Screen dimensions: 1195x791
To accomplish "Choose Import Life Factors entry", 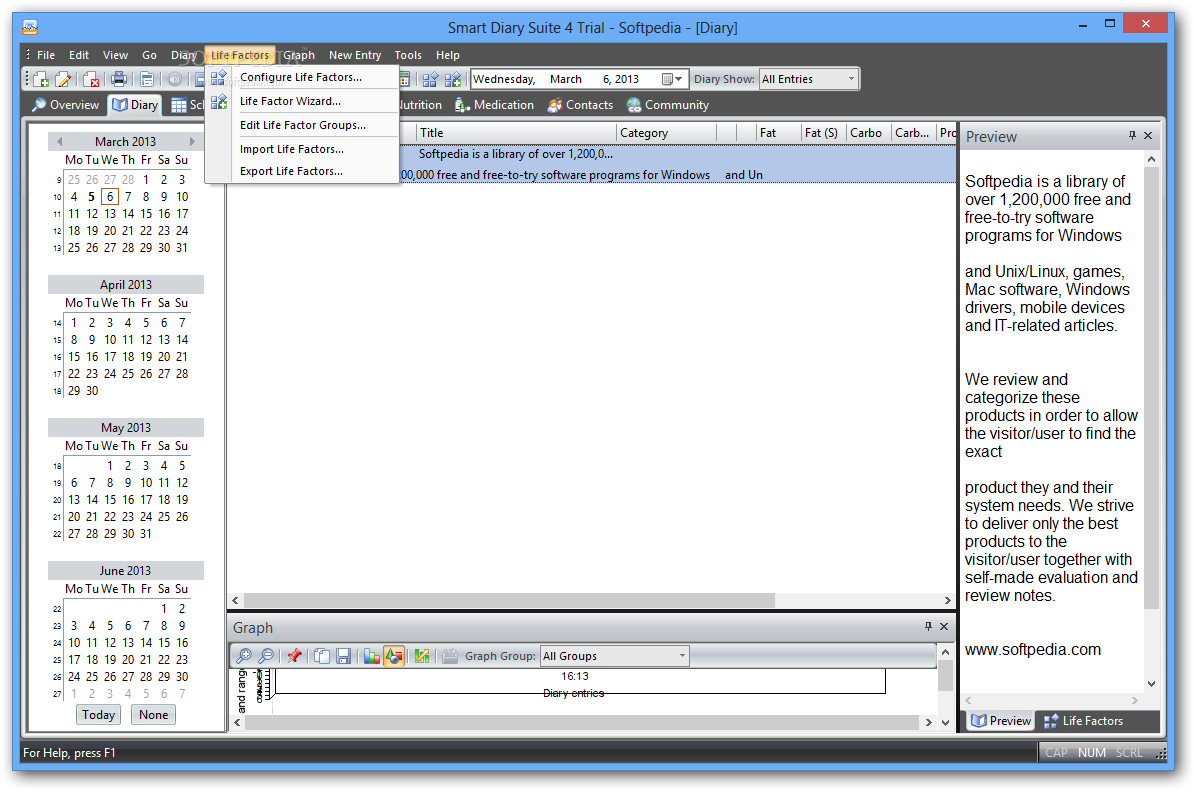I will pyautogui.click(x=303, y=149).
